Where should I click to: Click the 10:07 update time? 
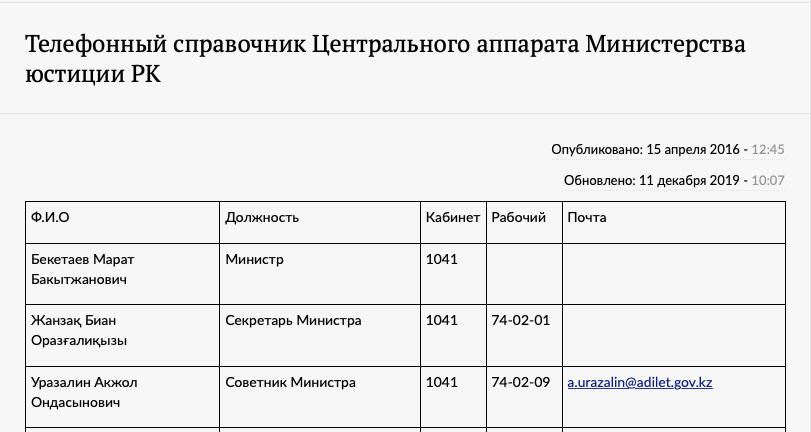point(768,181)
